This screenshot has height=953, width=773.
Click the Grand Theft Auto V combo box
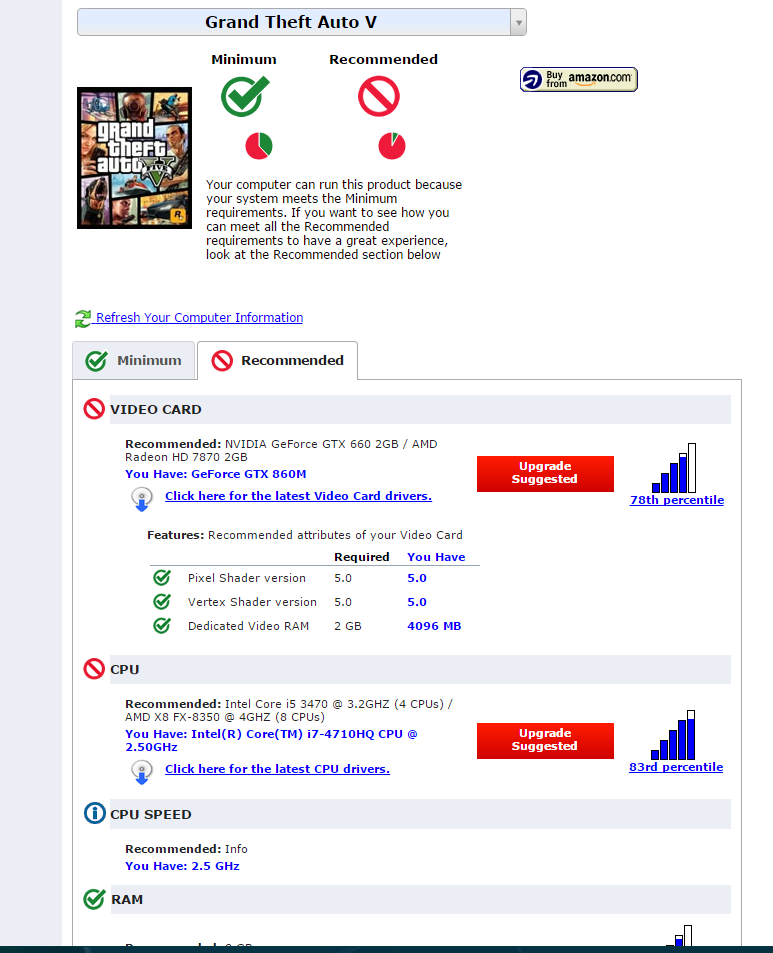tap(301, 22)
